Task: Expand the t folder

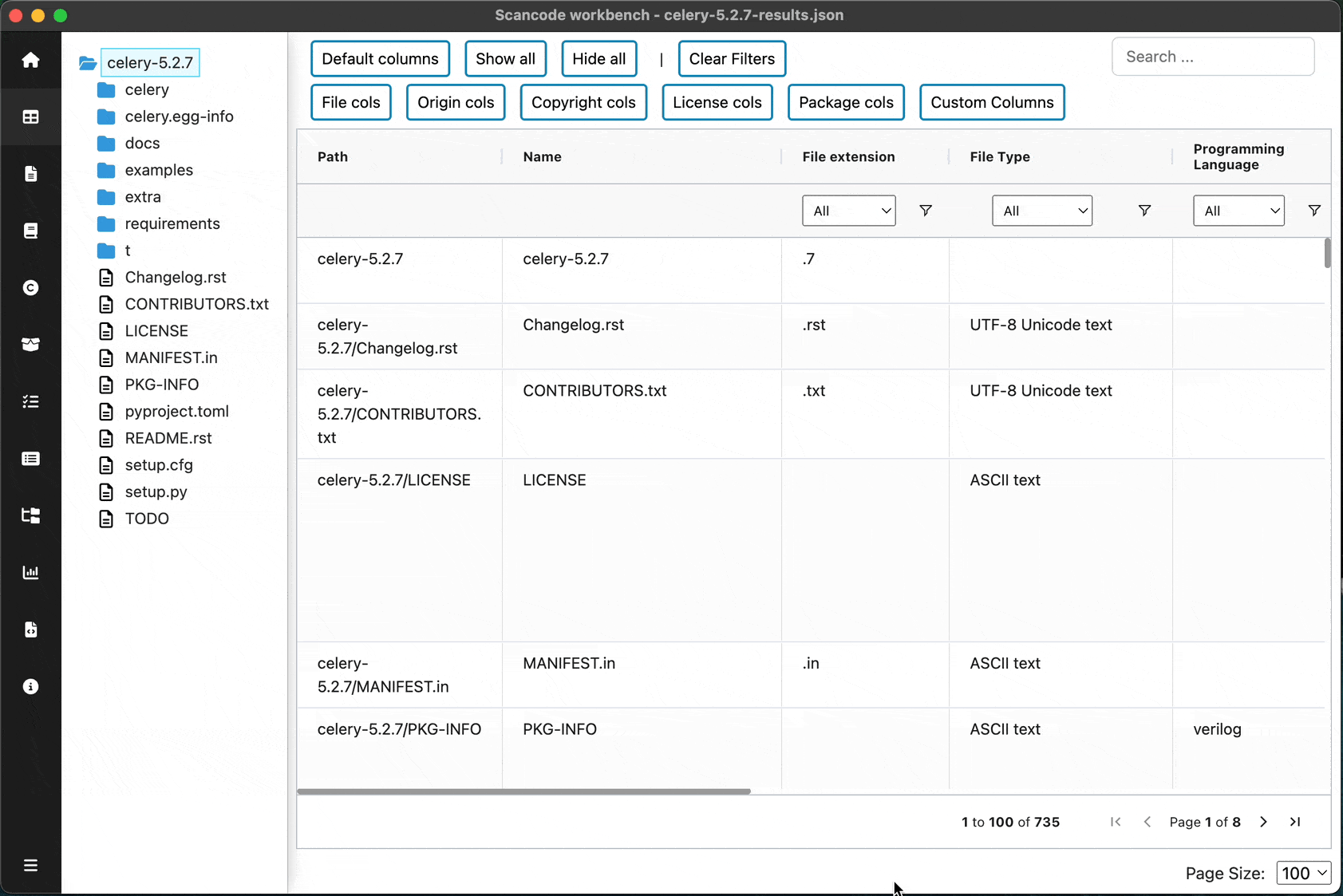Action: 106,251
